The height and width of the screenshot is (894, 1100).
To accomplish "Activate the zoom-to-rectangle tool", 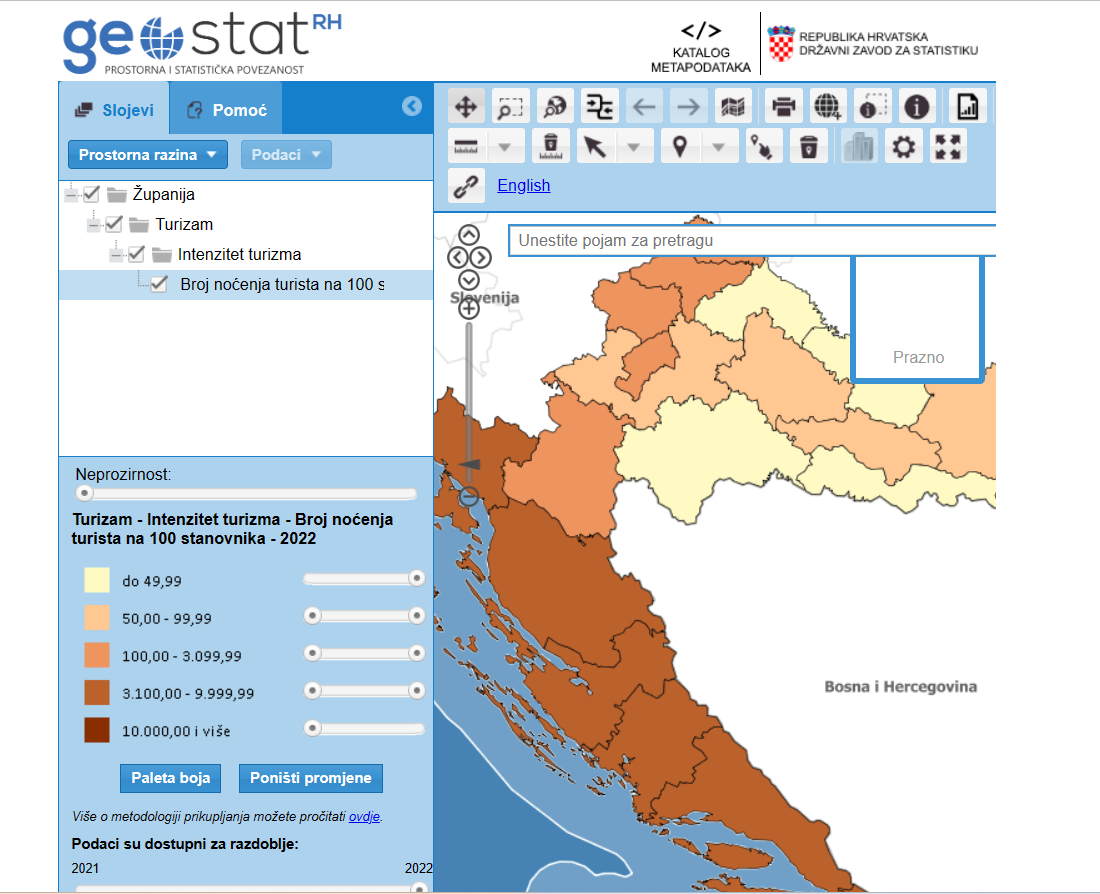I will [511, 105].
